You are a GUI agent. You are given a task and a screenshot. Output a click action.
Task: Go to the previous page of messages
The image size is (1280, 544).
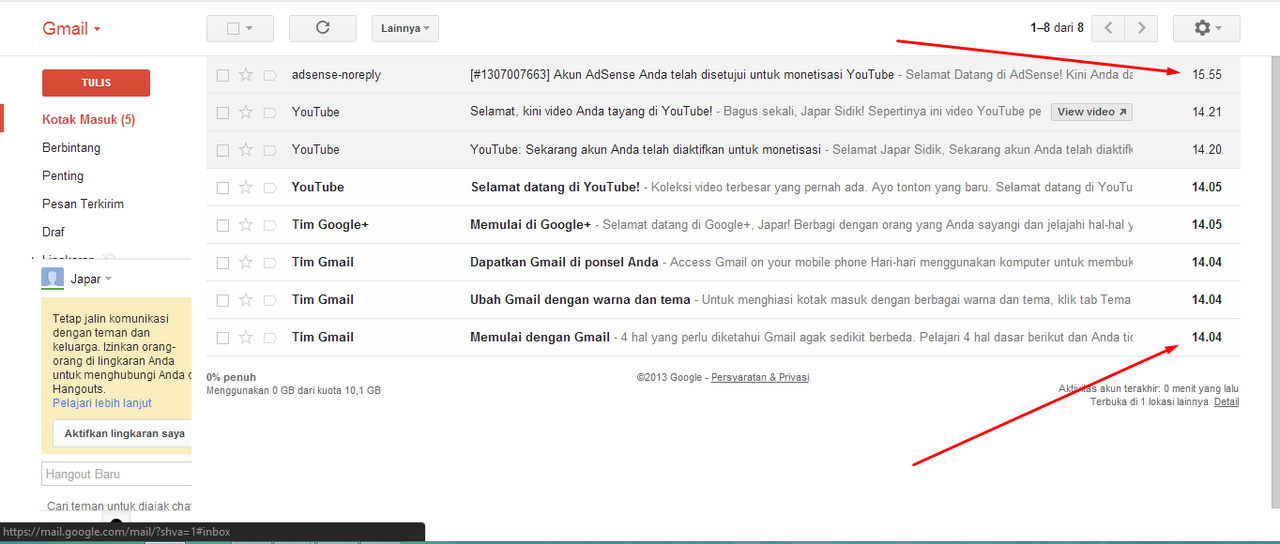[1108, 28]
